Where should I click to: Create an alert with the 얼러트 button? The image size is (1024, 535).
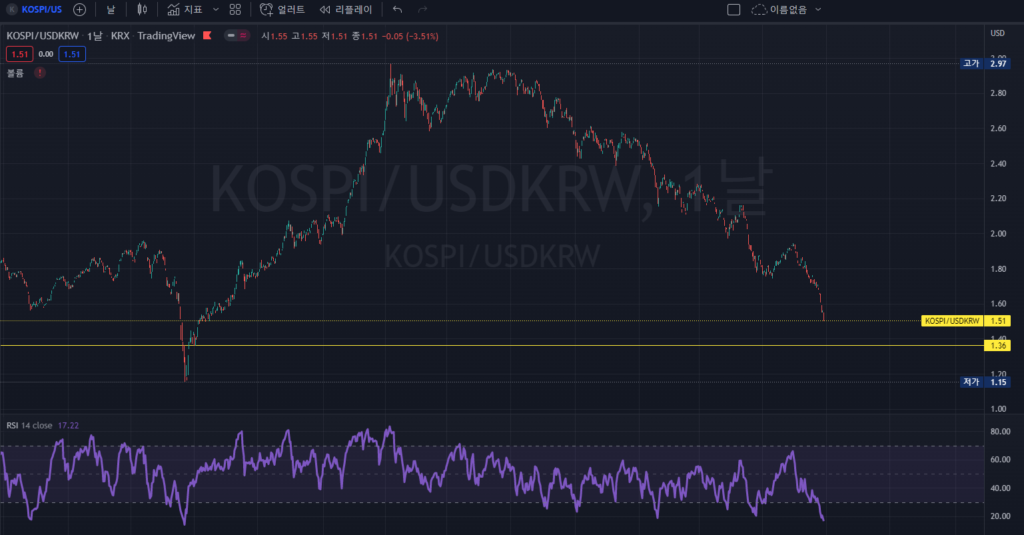(283, 9)
